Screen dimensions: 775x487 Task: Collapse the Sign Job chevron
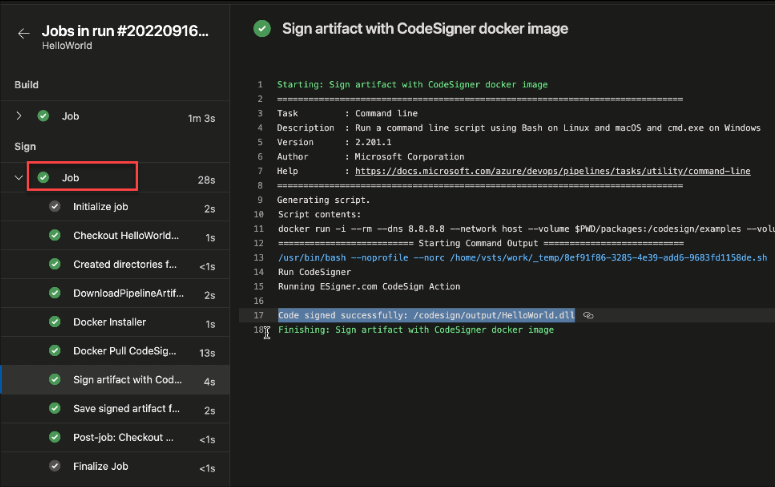[18, 178]
